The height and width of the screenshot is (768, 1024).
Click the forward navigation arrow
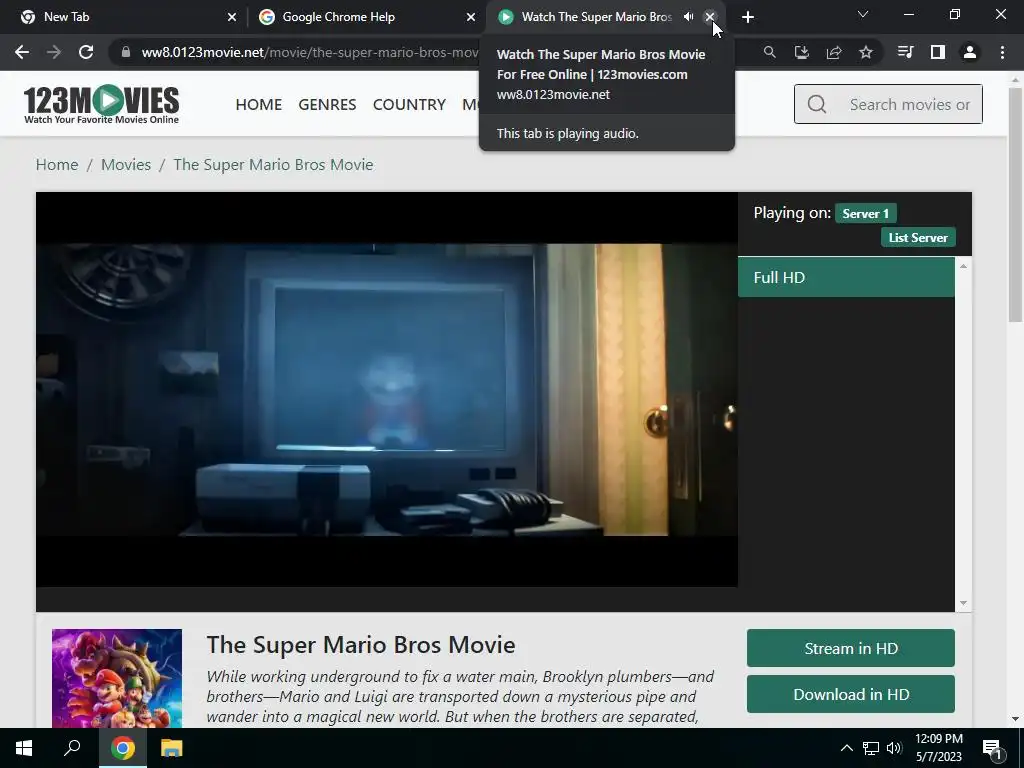pos(54,52)
